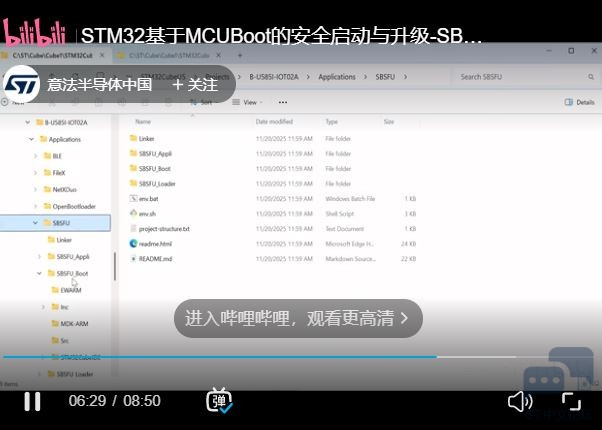
Task: Click the batch file icon beside env.bat
Action: (133, 198)
